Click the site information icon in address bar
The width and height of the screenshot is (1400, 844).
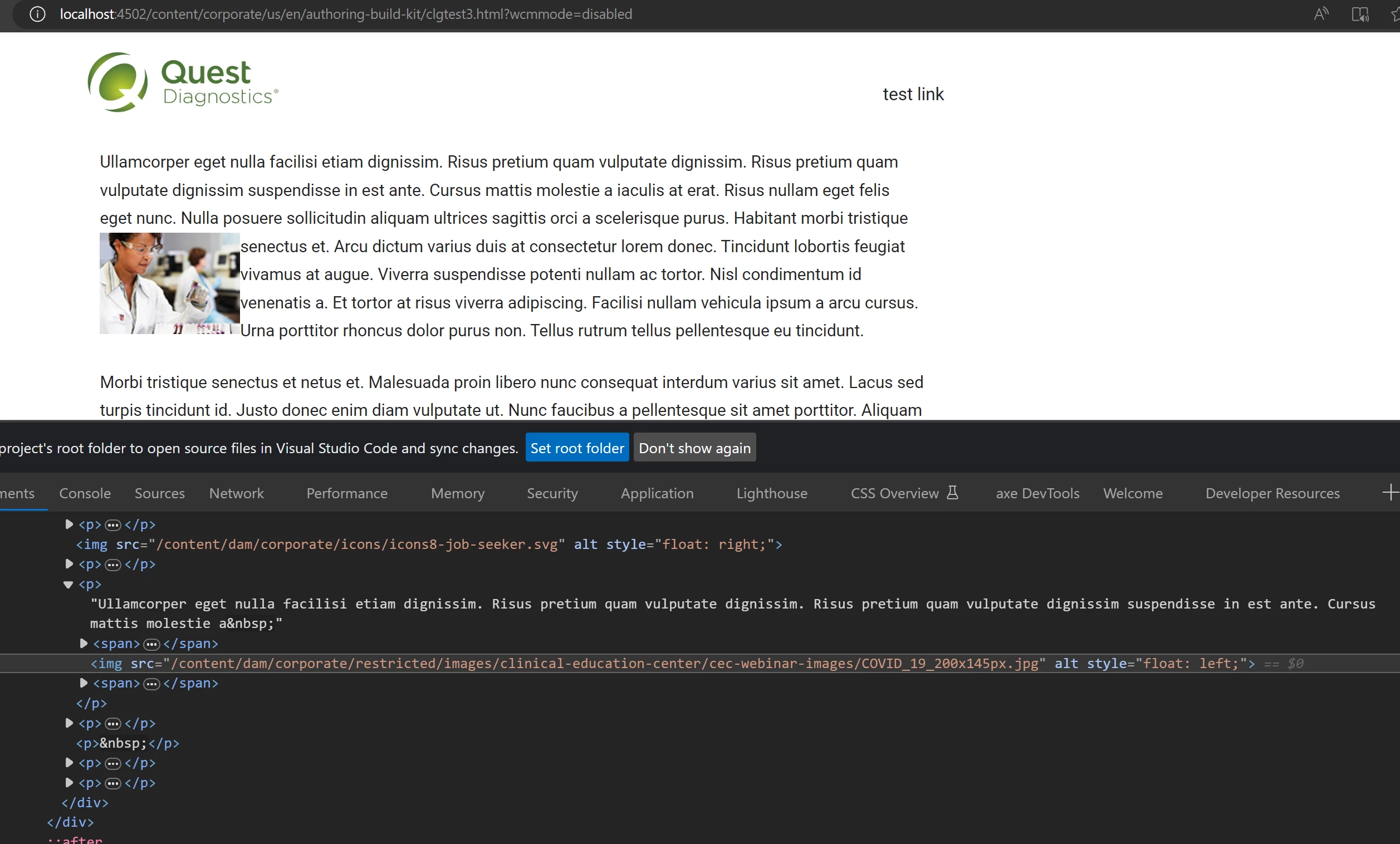click(37, 14)
